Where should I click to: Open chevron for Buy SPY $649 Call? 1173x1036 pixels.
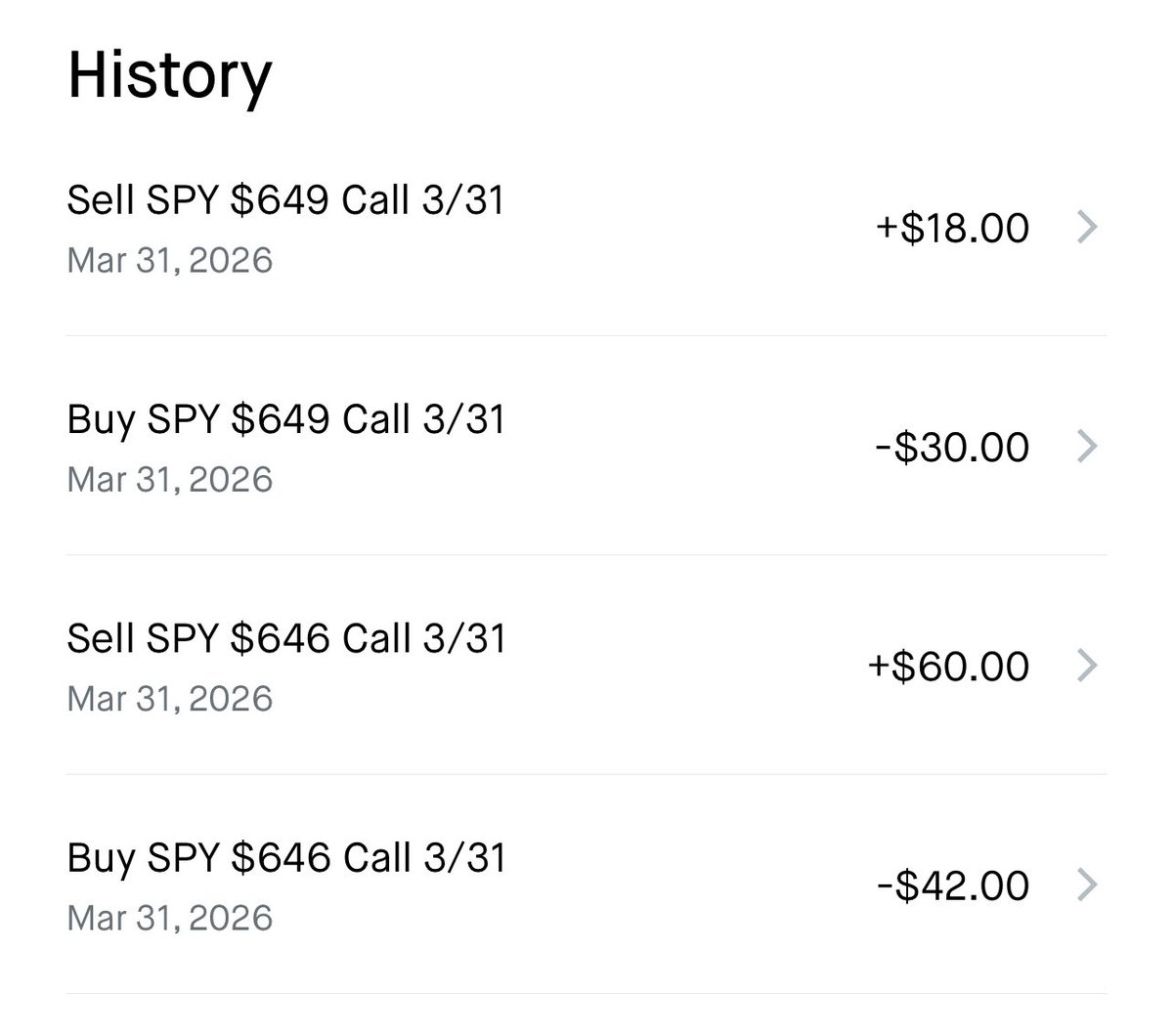point(1086,447)
